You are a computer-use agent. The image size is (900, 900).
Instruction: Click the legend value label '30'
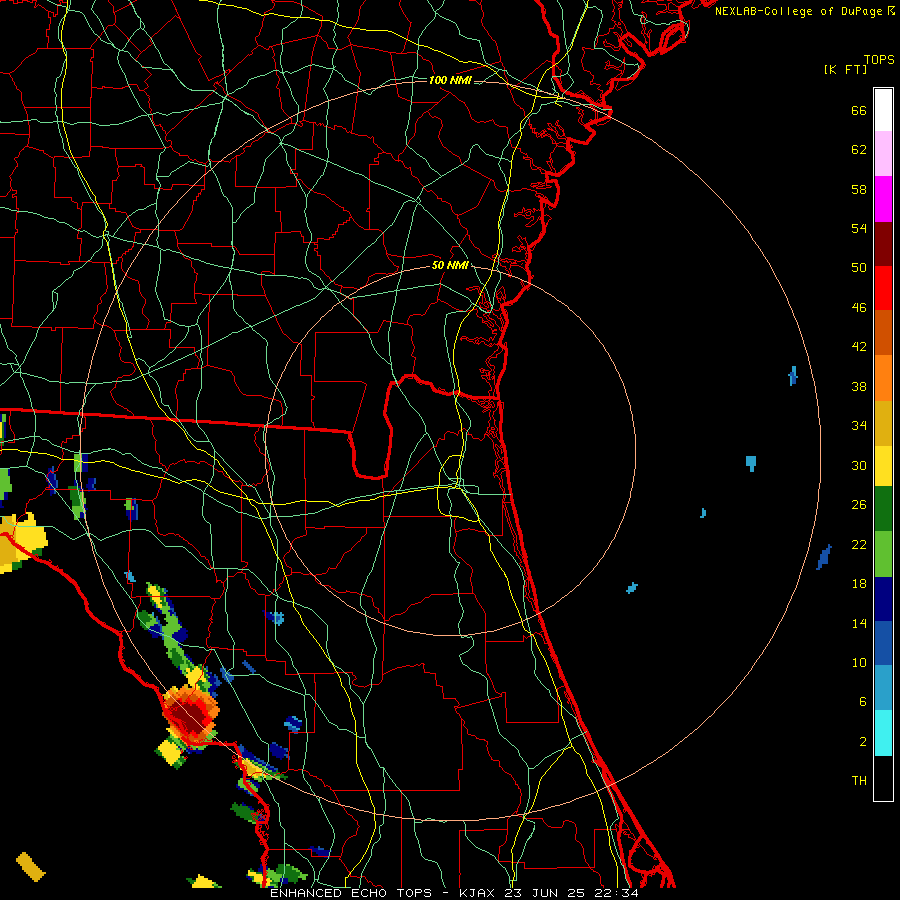[x=859, y=465]
